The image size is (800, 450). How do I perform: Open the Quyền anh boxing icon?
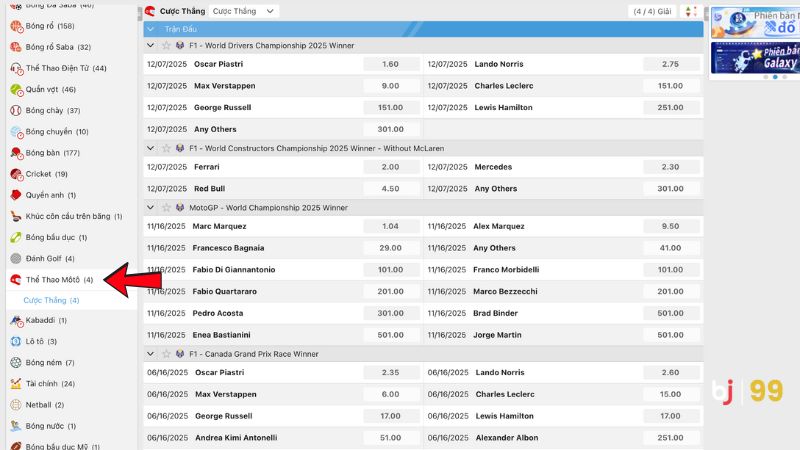(16, 195)
